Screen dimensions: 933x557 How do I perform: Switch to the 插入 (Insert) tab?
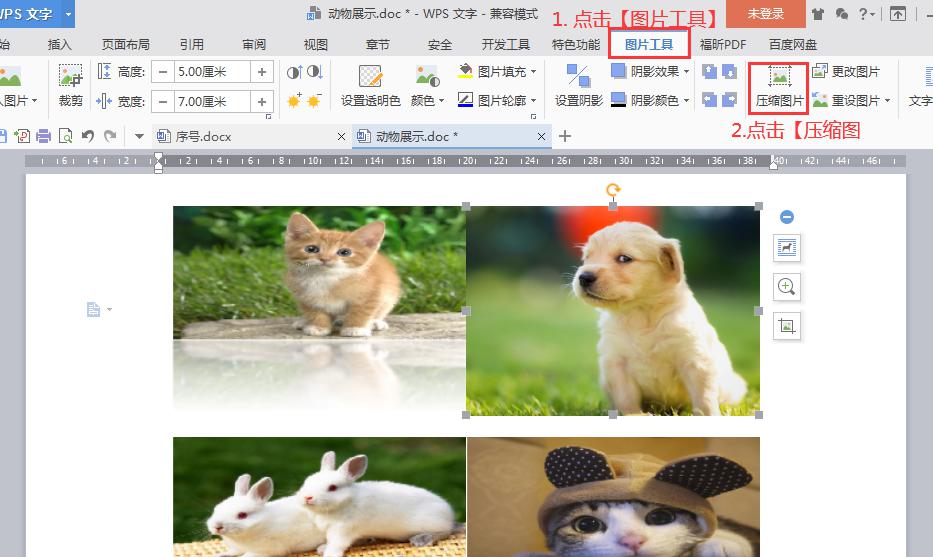click(x=59, y=45)
